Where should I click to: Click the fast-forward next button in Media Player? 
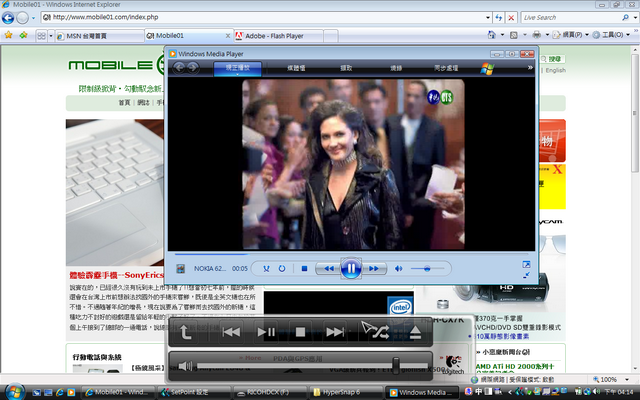(373, 269)
